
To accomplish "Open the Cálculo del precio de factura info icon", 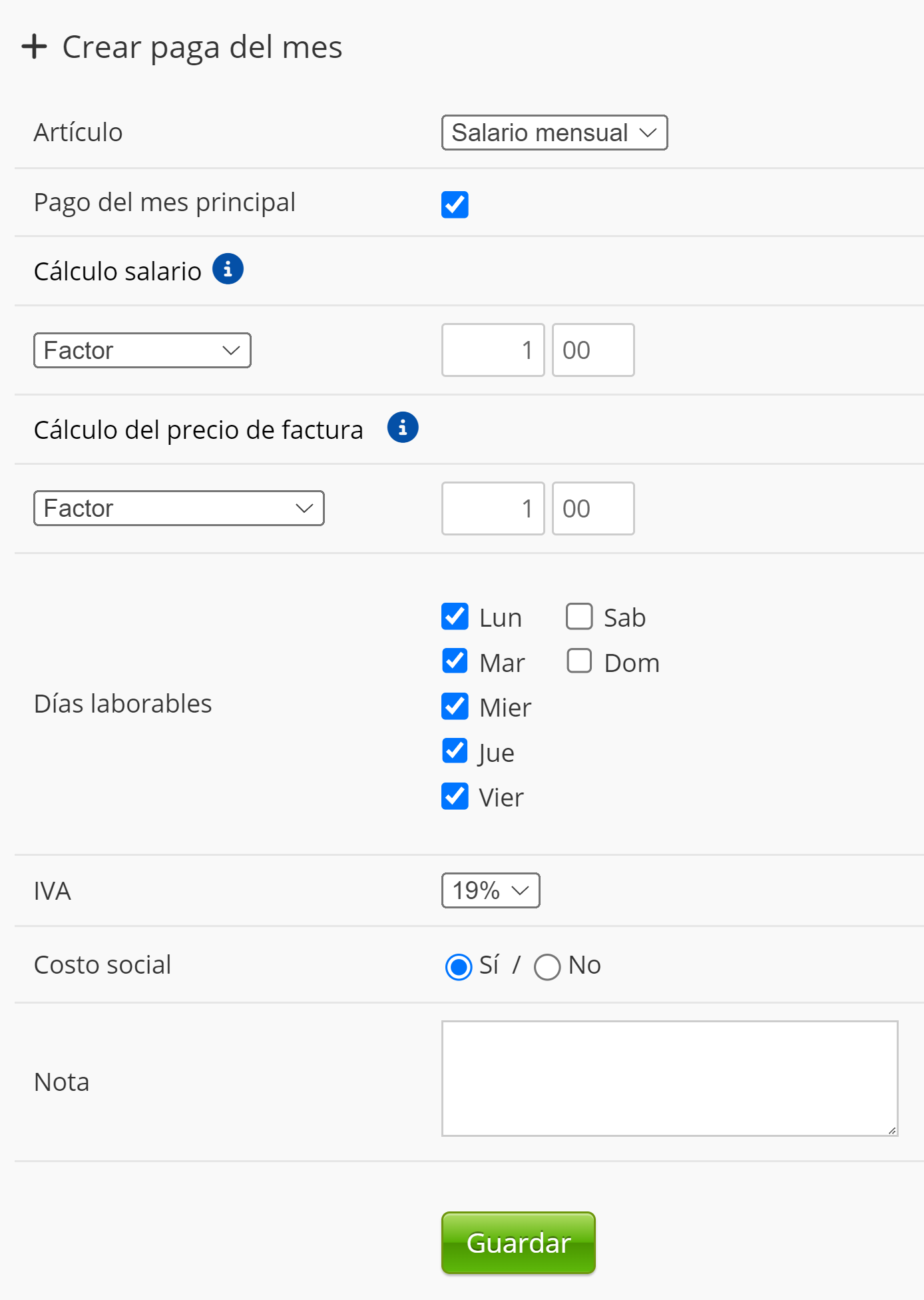I will (x=403, y=428).
